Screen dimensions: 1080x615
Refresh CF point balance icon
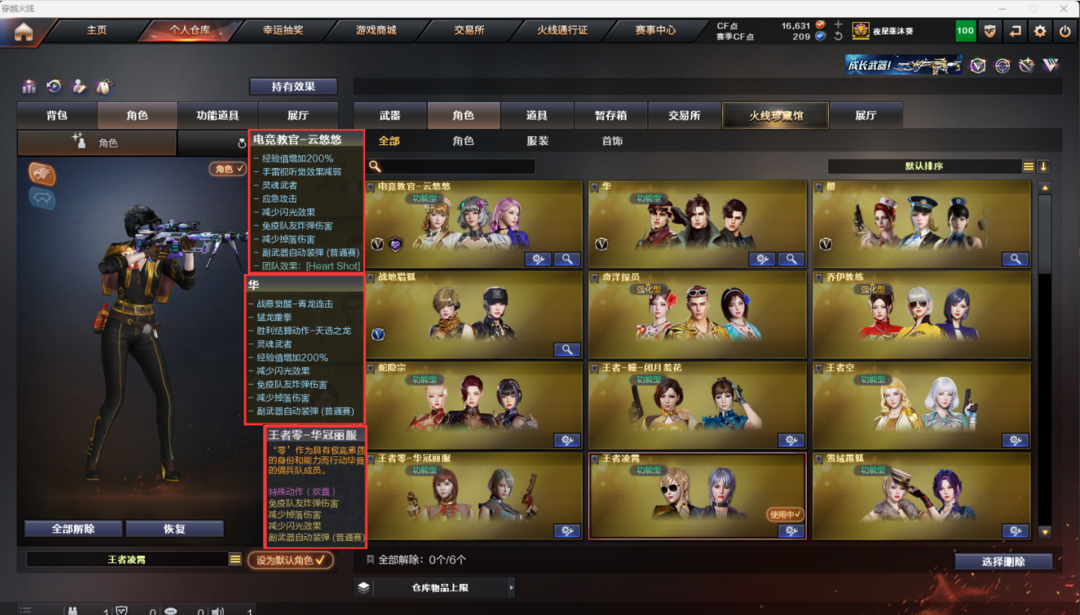click(x=838, y=37)
